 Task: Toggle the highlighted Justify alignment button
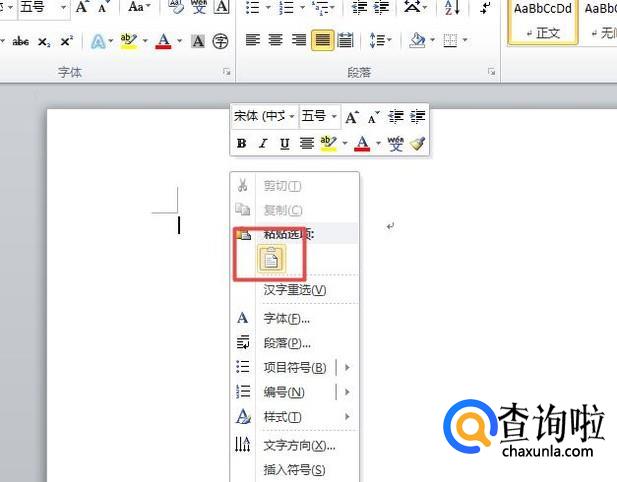click(322, 40)
